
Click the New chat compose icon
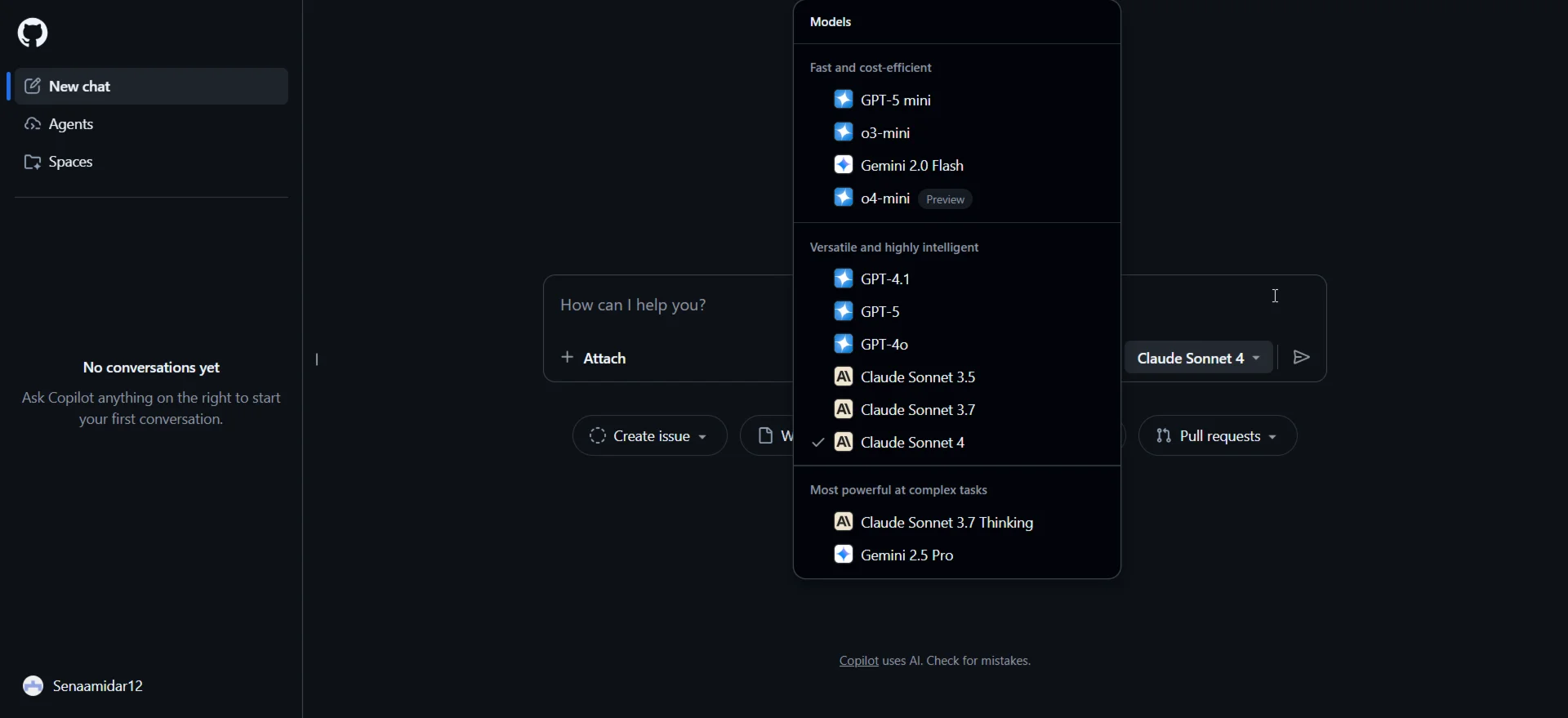[x=33, y=86]
